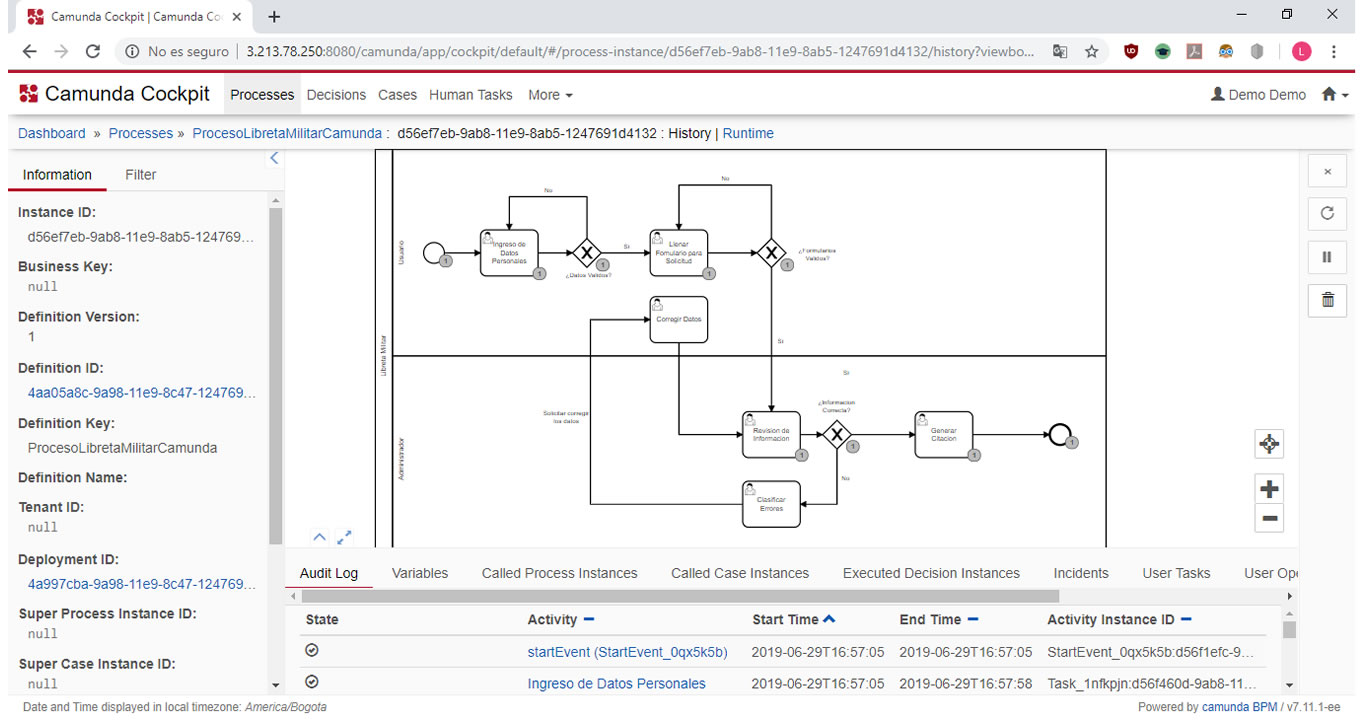Open the home dropdown menu icon
The image size is (1370, 720).
[x=1335, y=94]
